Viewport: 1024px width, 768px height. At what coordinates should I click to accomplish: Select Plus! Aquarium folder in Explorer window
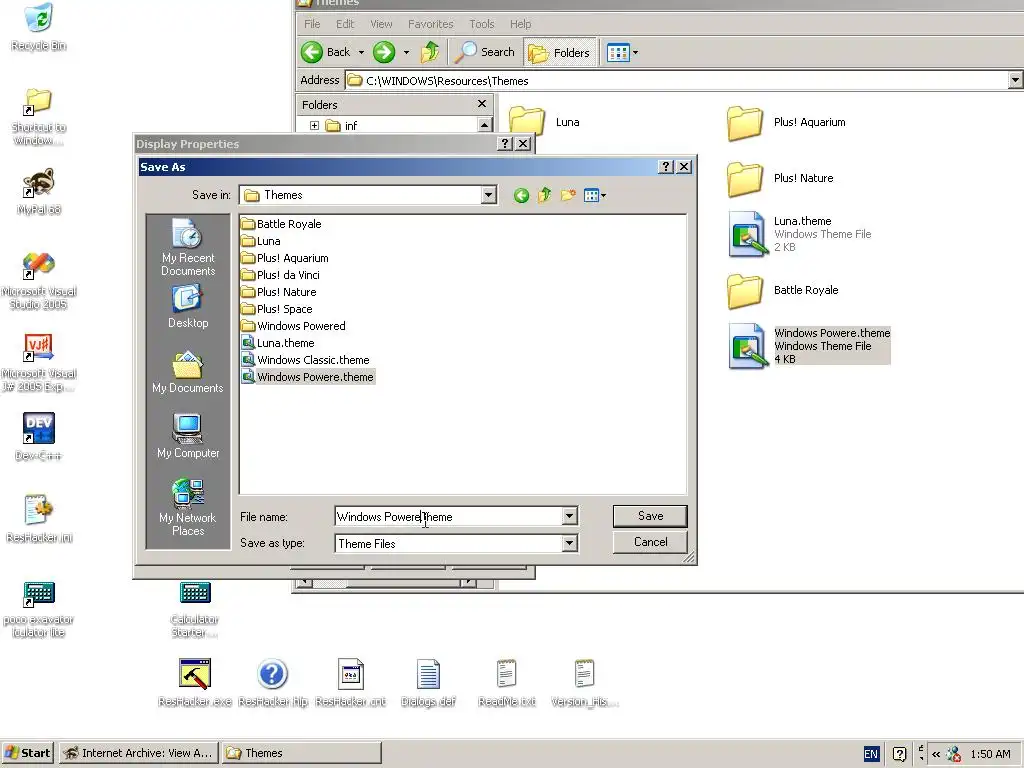tap(787, 123)
